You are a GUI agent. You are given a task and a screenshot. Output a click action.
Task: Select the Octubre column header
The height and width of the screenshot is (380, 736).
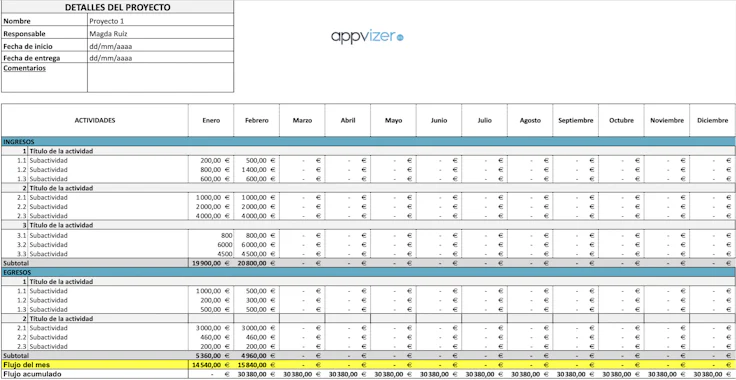click(x=621, y=121)
